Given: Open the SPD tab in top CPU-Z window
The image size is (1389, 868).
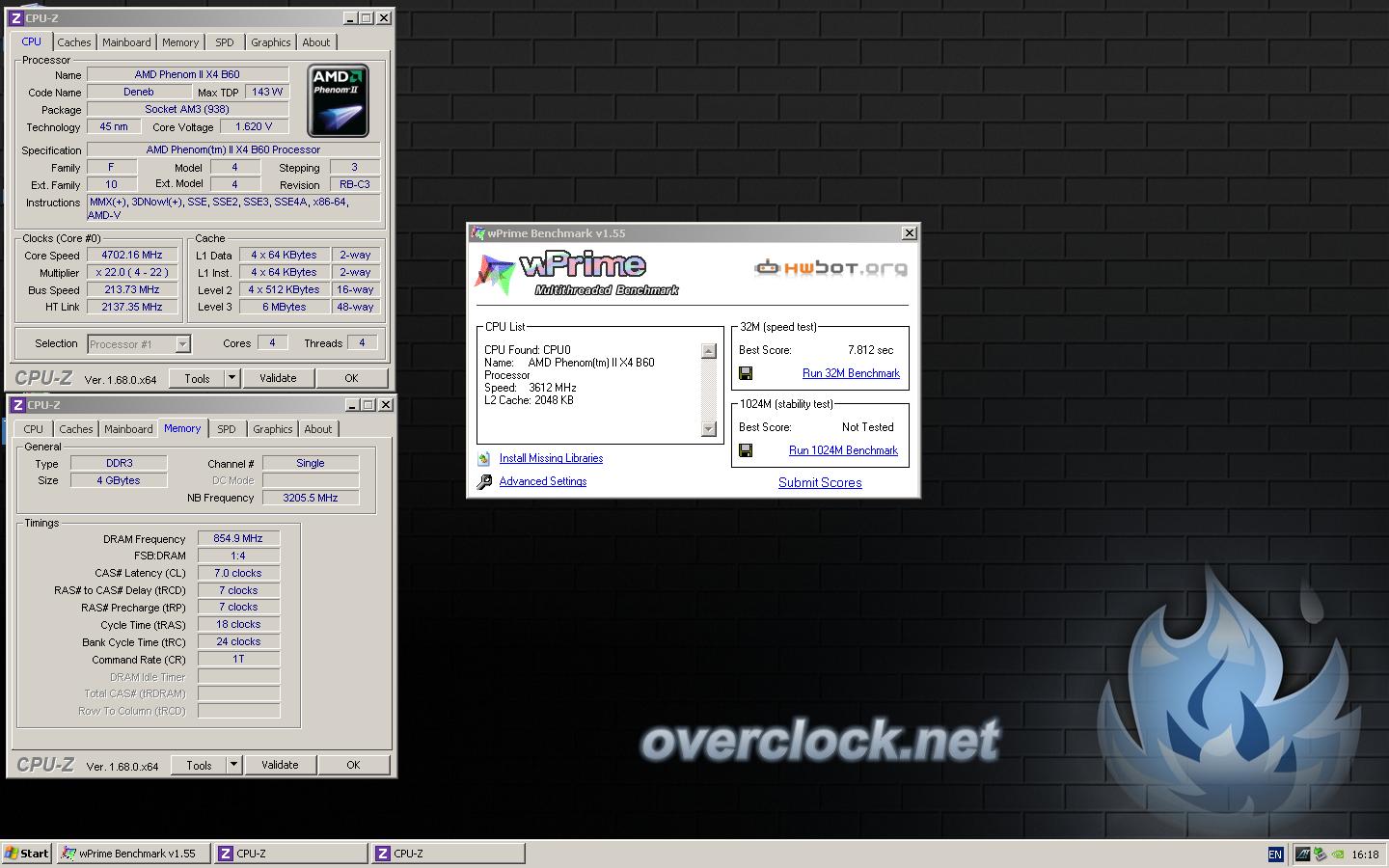Looking at the screenshot, I should coord(225,42).
